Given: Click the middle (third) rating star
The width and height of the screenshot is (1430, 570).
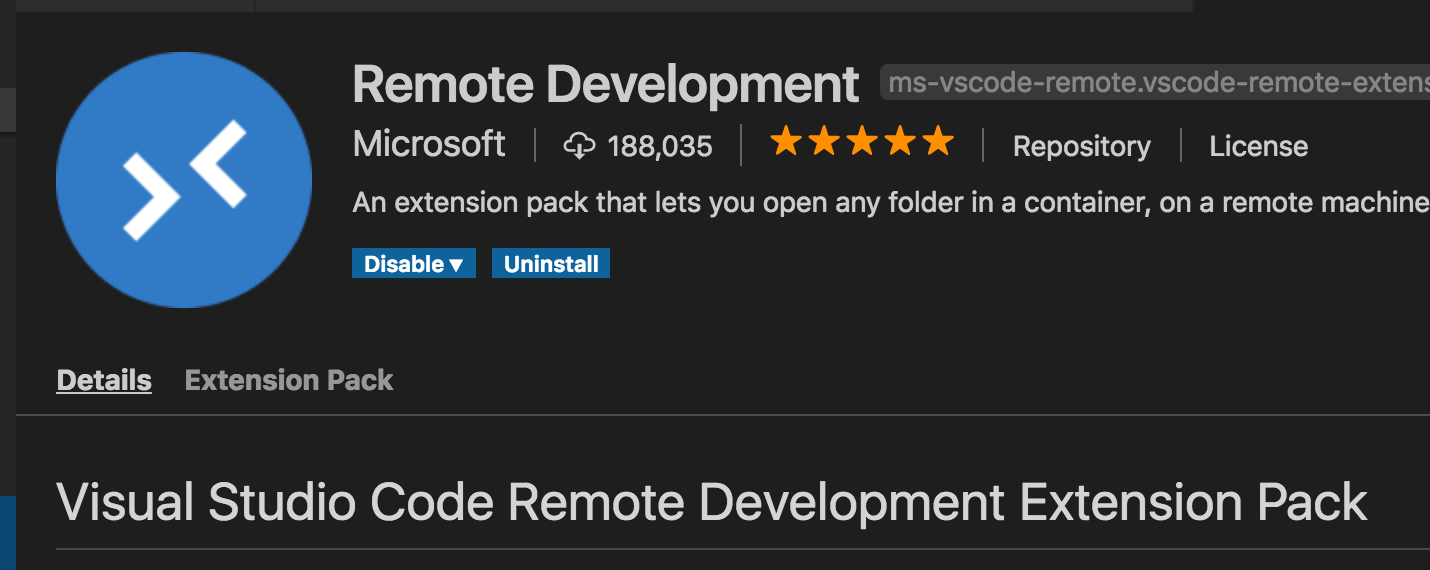Looking at the screenshot, I should (x=862, y=142).
